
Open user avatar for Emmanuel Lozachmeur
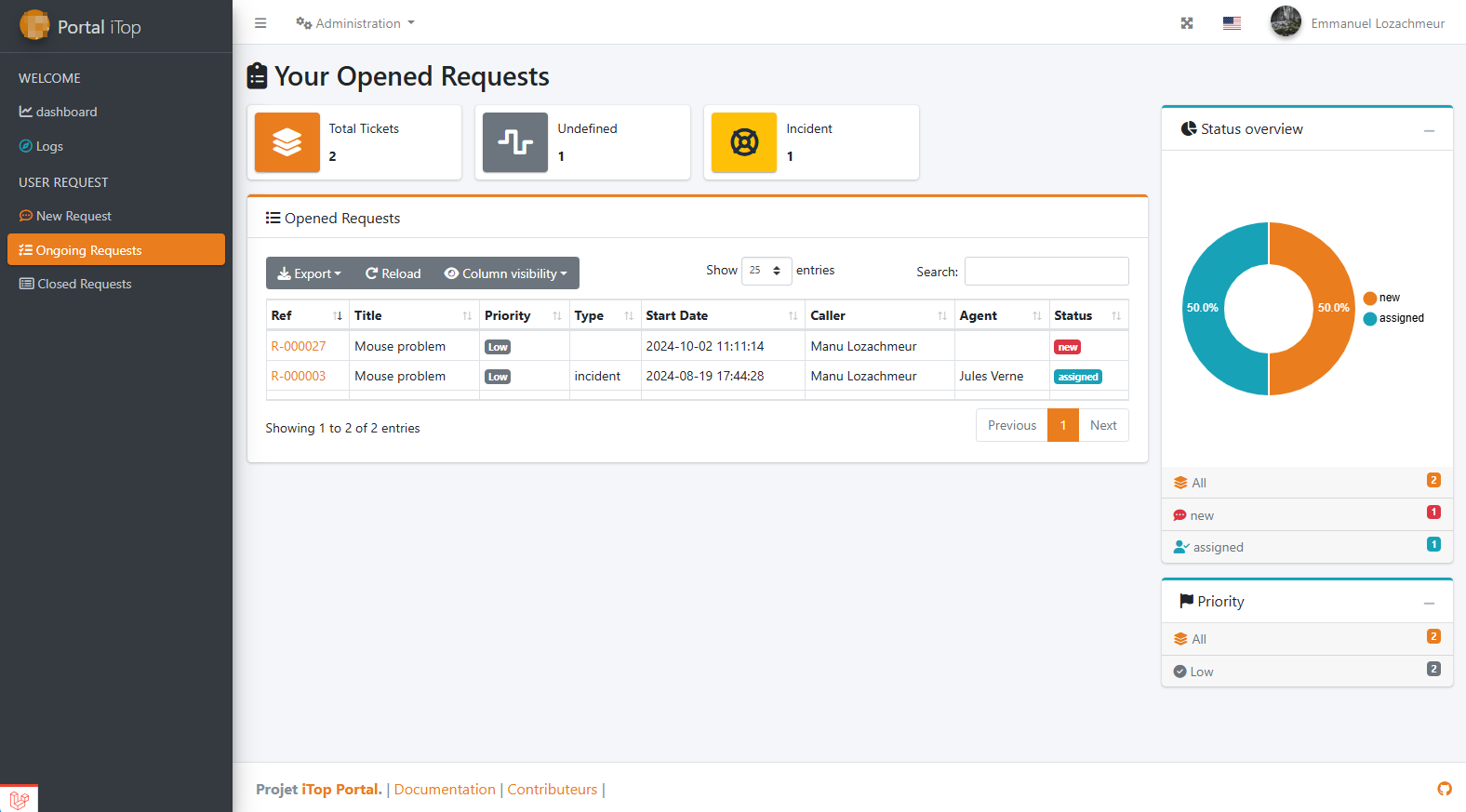1286,22
